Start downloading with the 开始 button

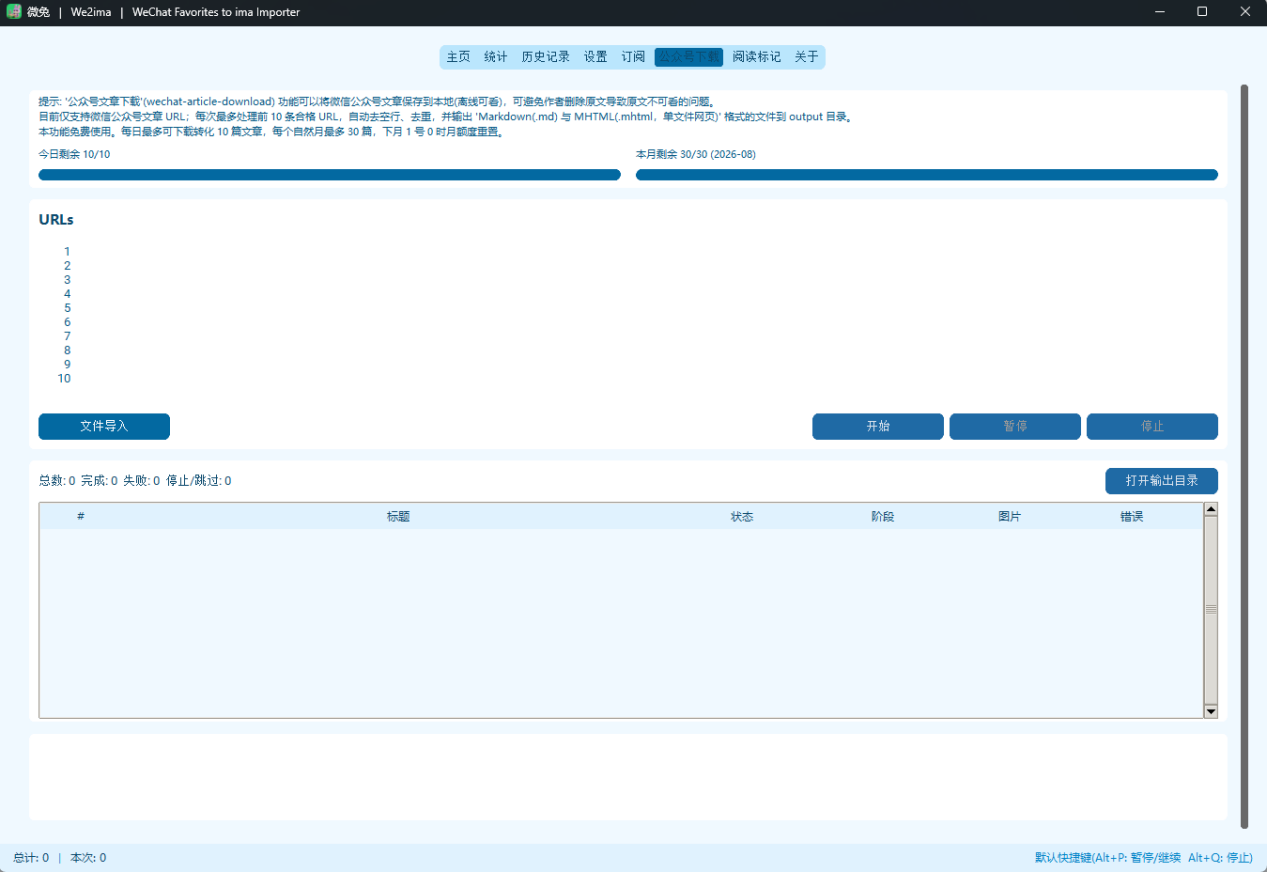(878, 426)
